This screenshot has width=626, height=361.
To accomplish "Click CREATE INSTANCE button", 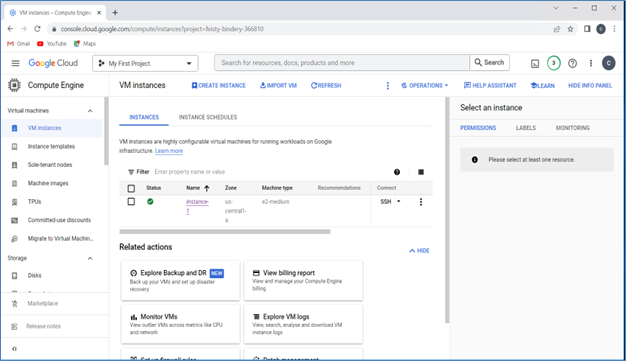I will pyautogui.click(x=218, y=85).
